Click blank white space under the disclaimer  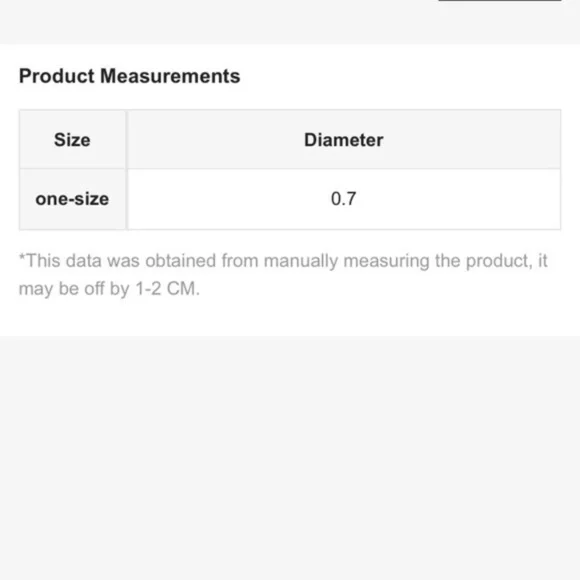click(290, 318)
